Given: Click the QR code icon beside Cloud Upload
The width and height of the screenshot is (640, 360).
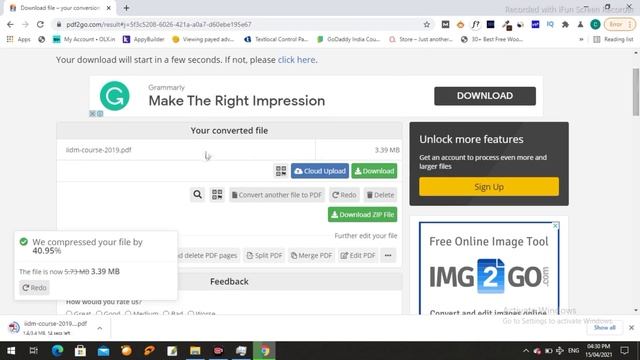Looking at the screenshot, I should [x=281, y=171].
